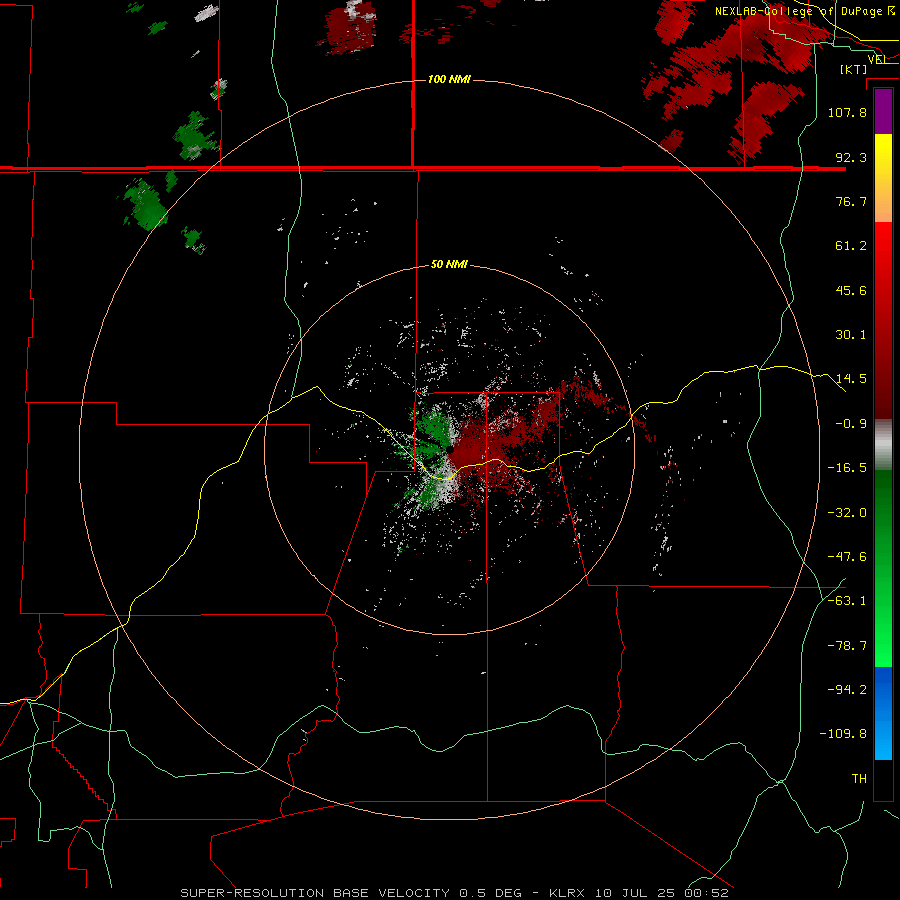This screenshot has height=900, width=900.
Task: Click the VEL legend title
Action: point(878,59)
